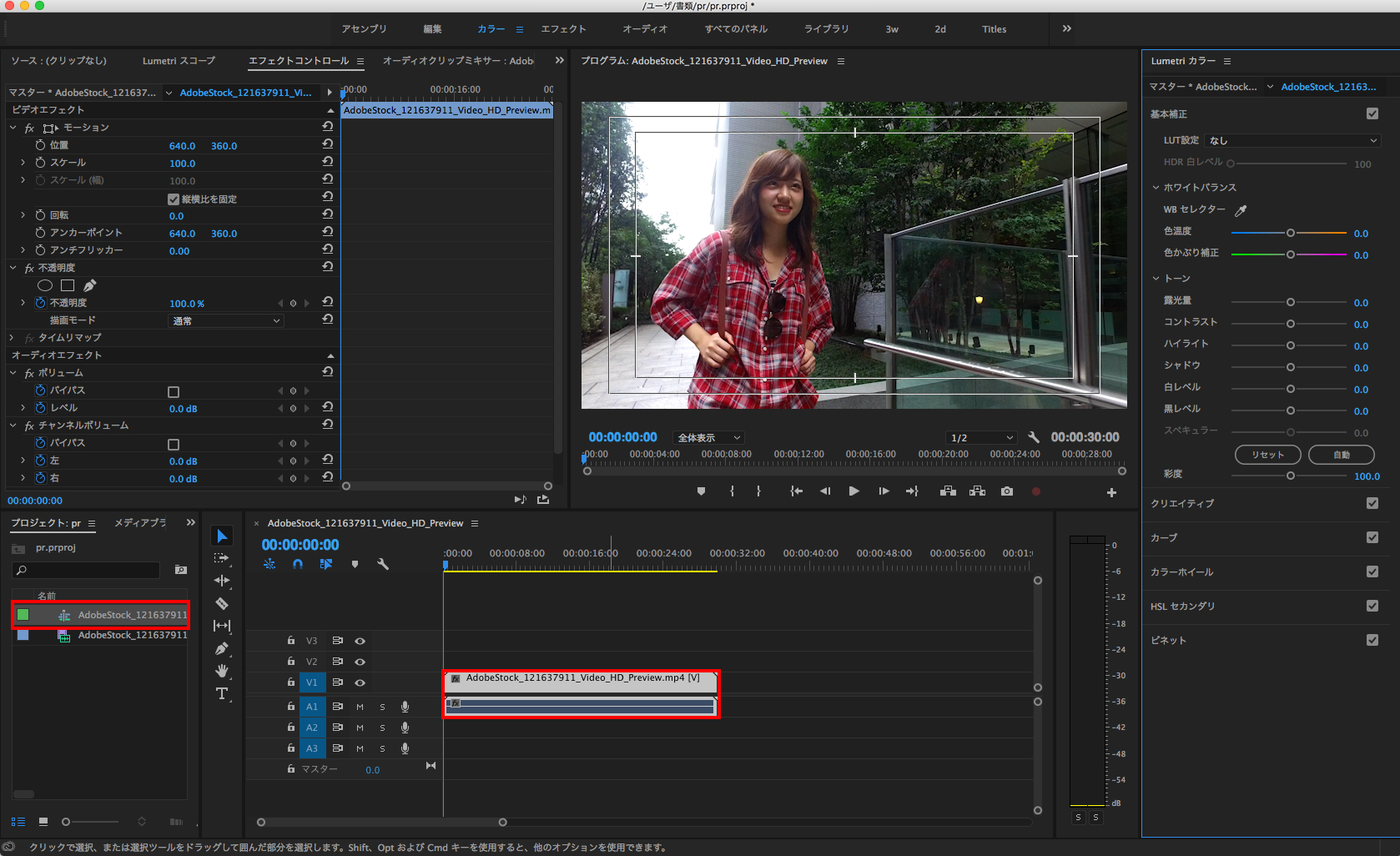Open the 描画モード blend mode dropdown

click(226, 320)
